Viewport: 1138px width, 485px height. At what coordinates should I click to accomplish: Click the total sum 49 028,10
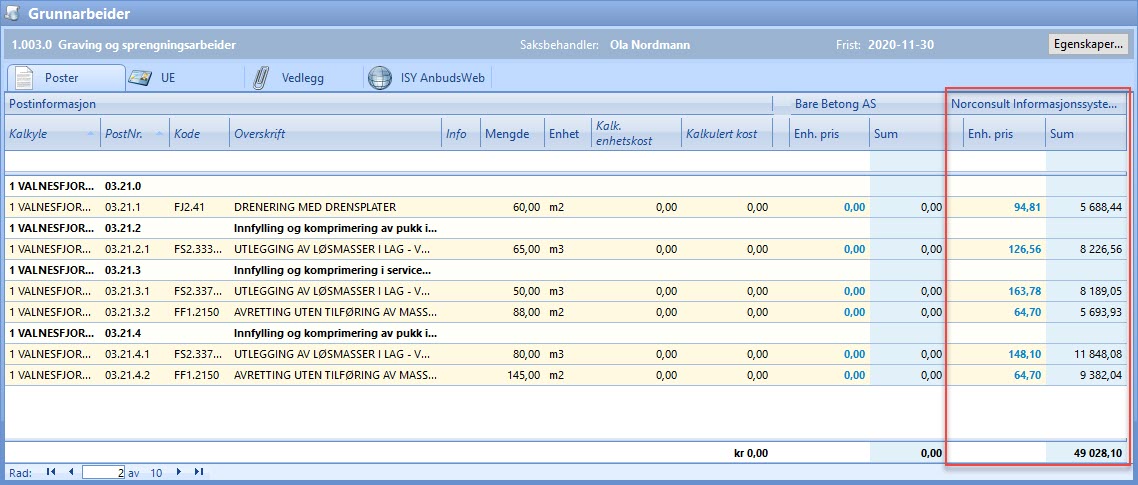(x=1098, y=453)
